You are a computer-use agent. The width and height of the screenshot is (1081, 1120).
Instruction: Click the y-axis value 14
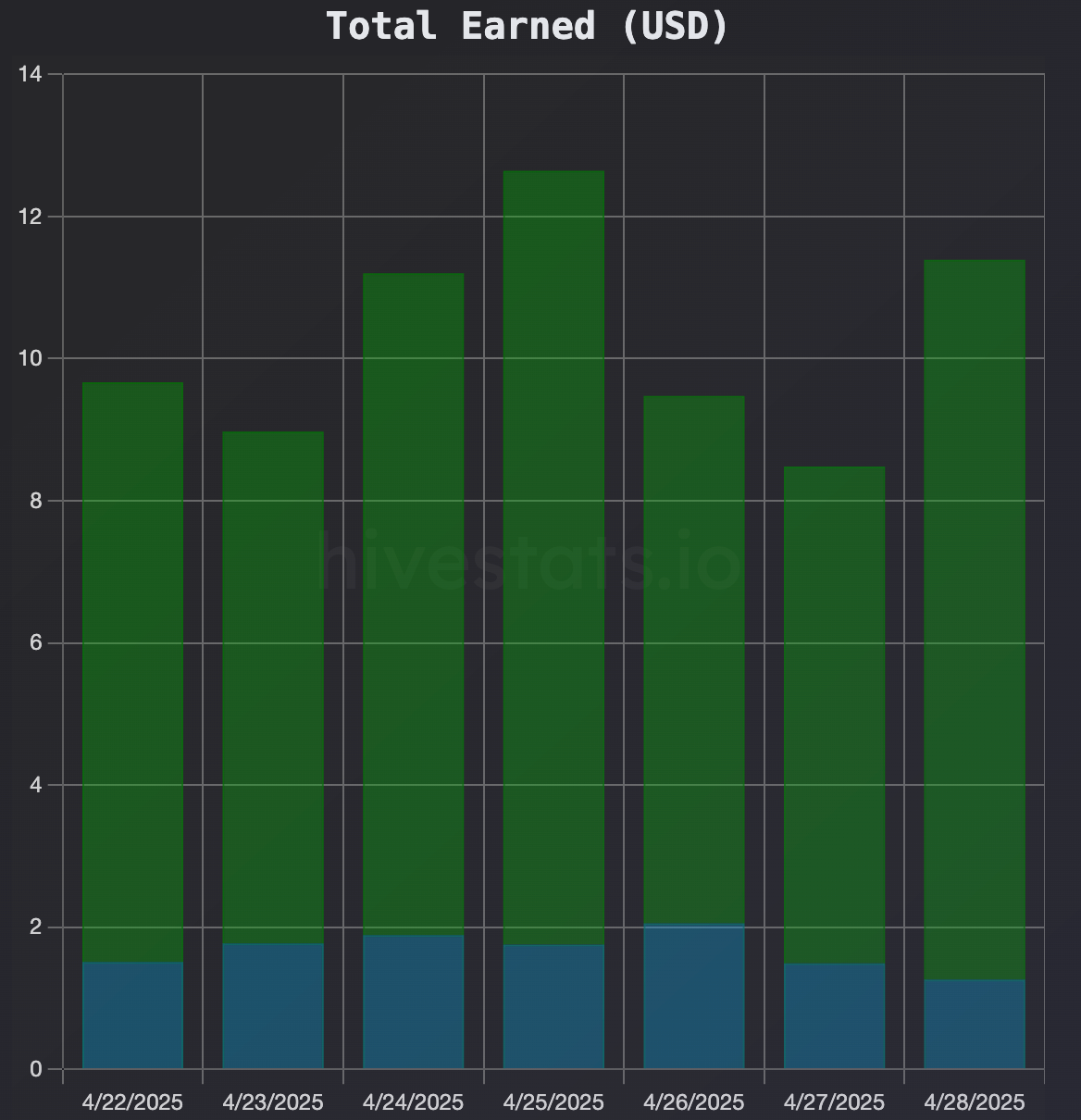click(31, 74)
